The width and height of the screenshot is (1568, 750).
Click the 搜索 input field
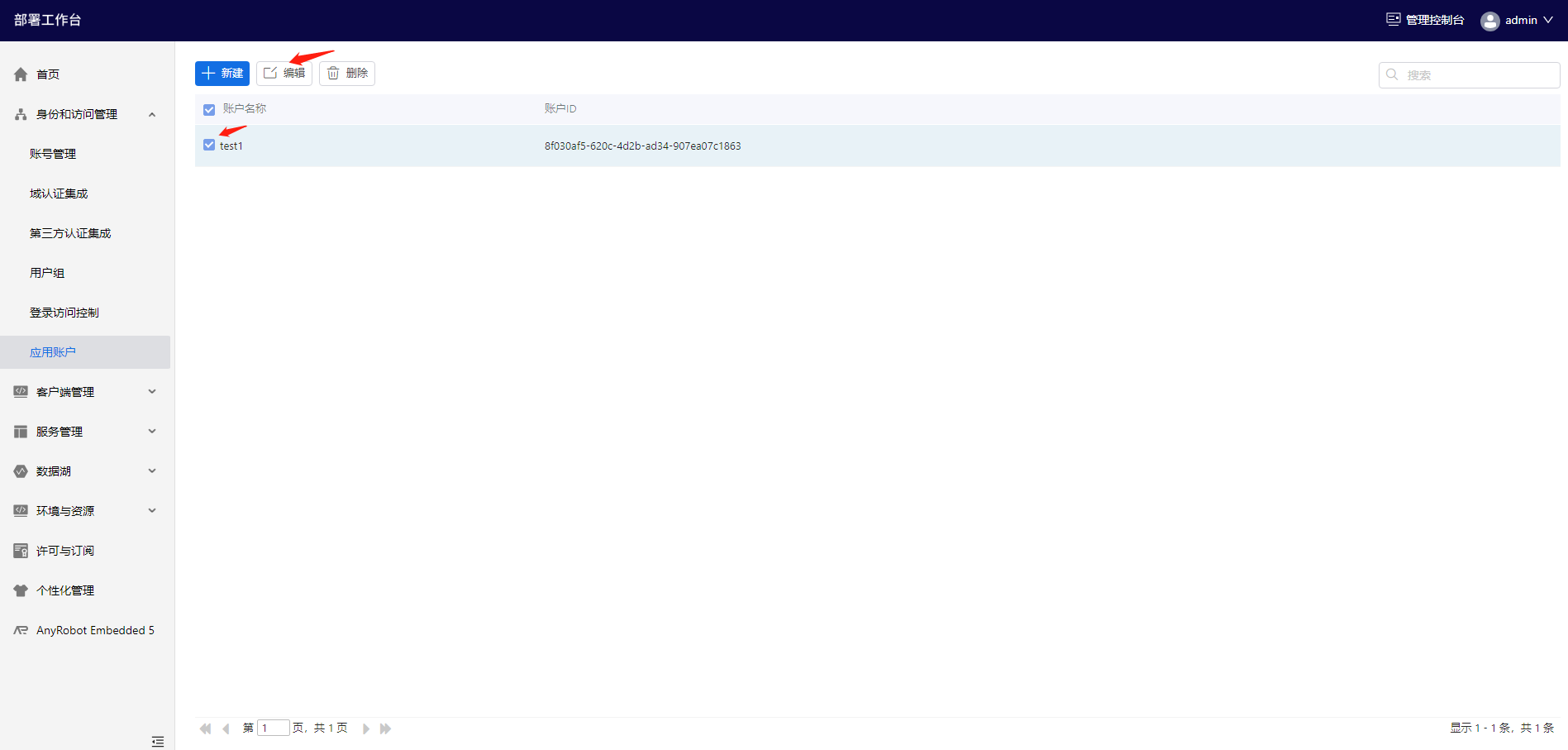click(x=1469, y=74)
